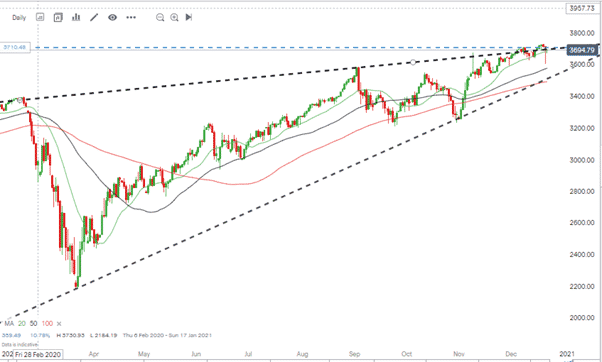Viewport: 602px width, 362px height.
Task: Click the 3957.73 price label at top
Action: [582, 8]
